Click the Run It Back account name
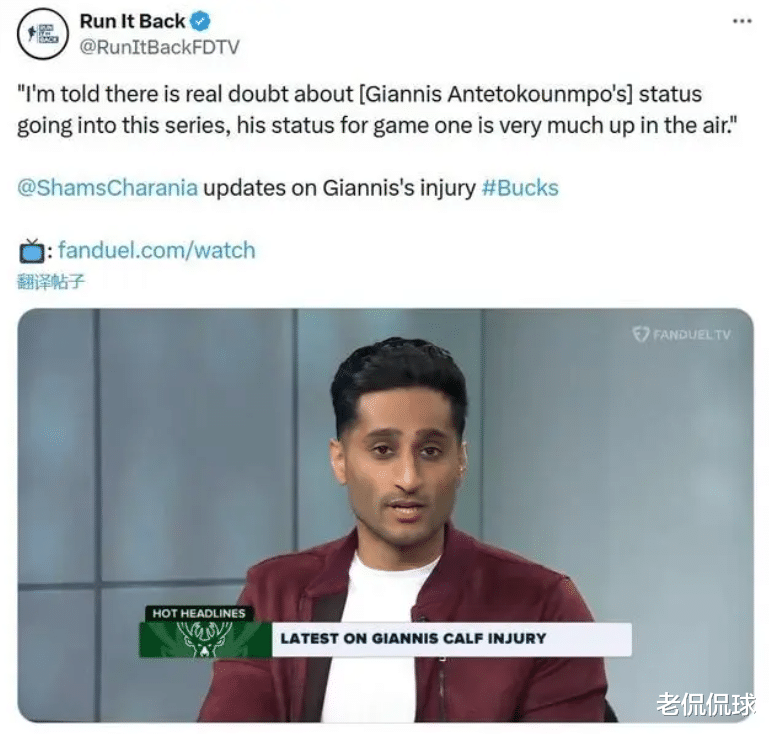 [x=132, y=22]
